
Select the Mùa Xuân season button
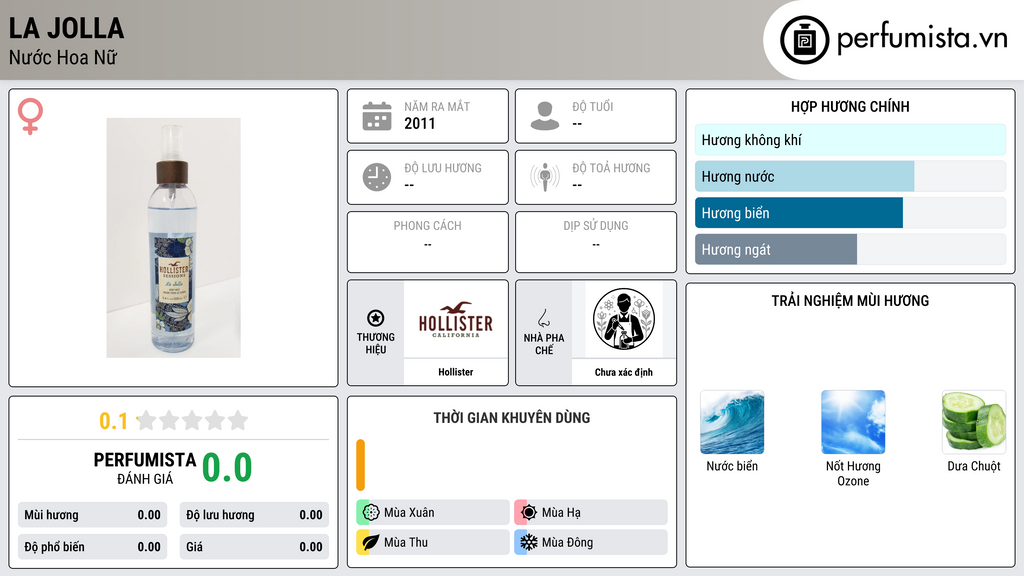pos(433,513)
